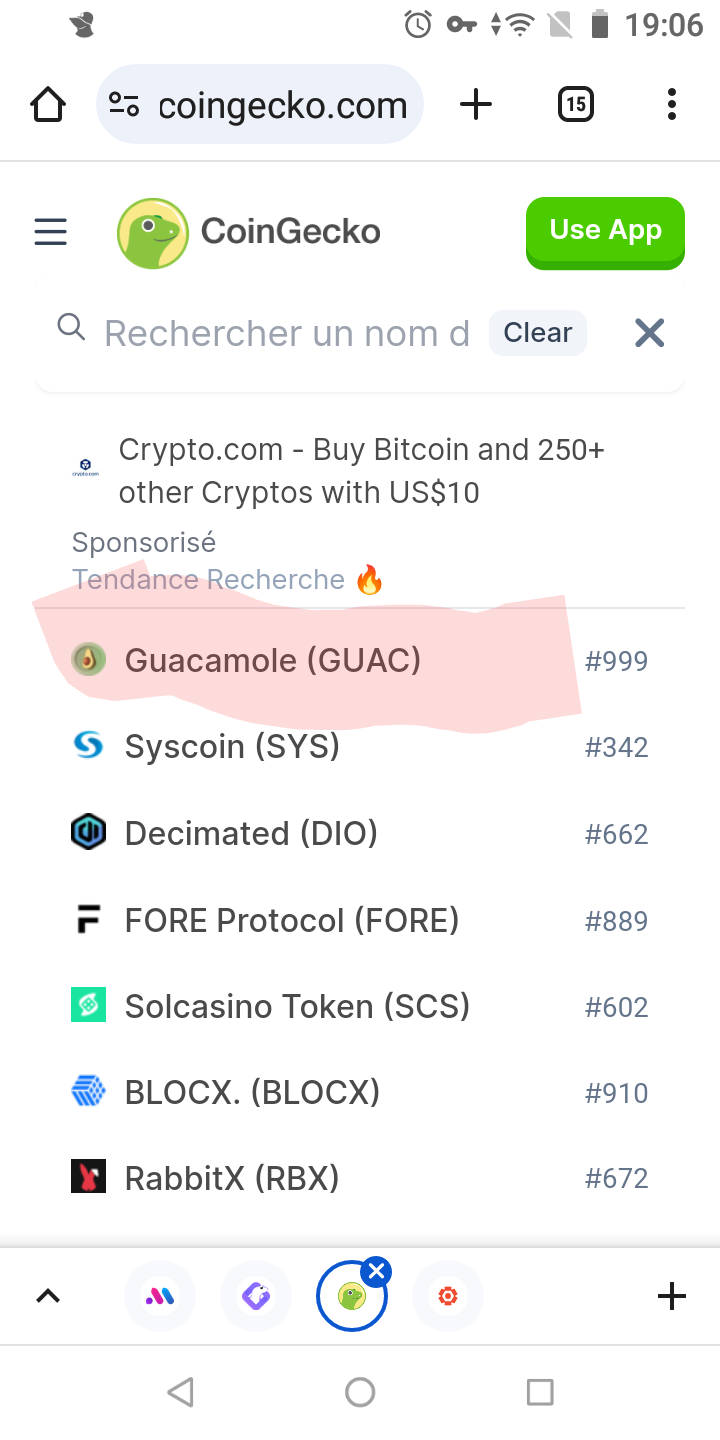The width and height of the screenshot is (720, 1440).
Task: Tap the CoinGecko gecko logo
Action: 152,233
